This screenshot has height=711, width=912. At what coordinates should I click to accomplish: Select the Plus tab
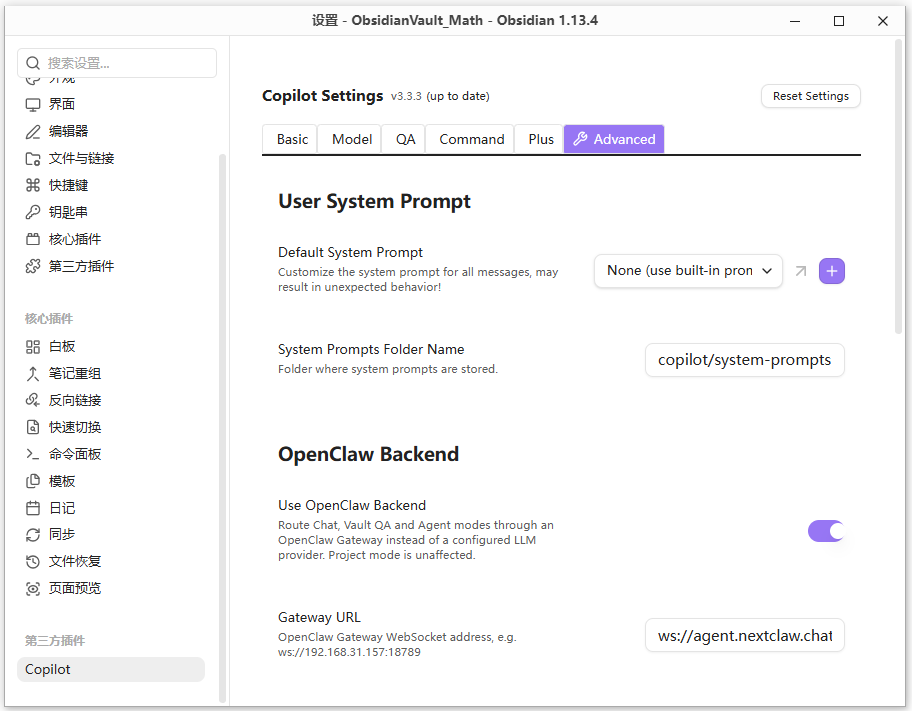(540, 140)
